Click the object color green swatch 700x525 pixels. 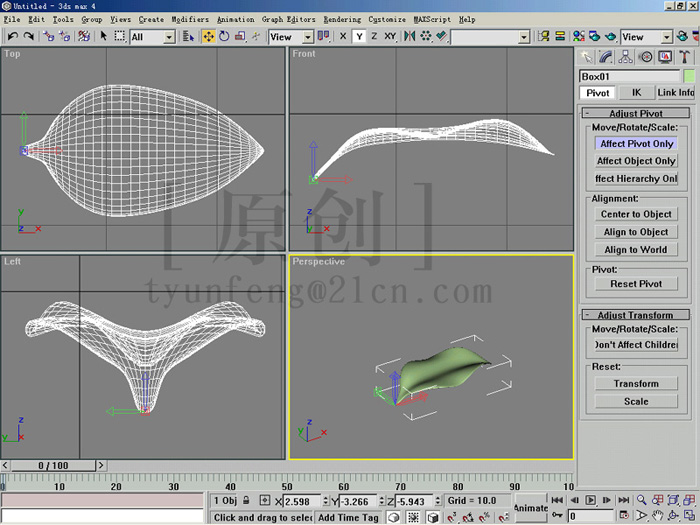tap(689, 76)
